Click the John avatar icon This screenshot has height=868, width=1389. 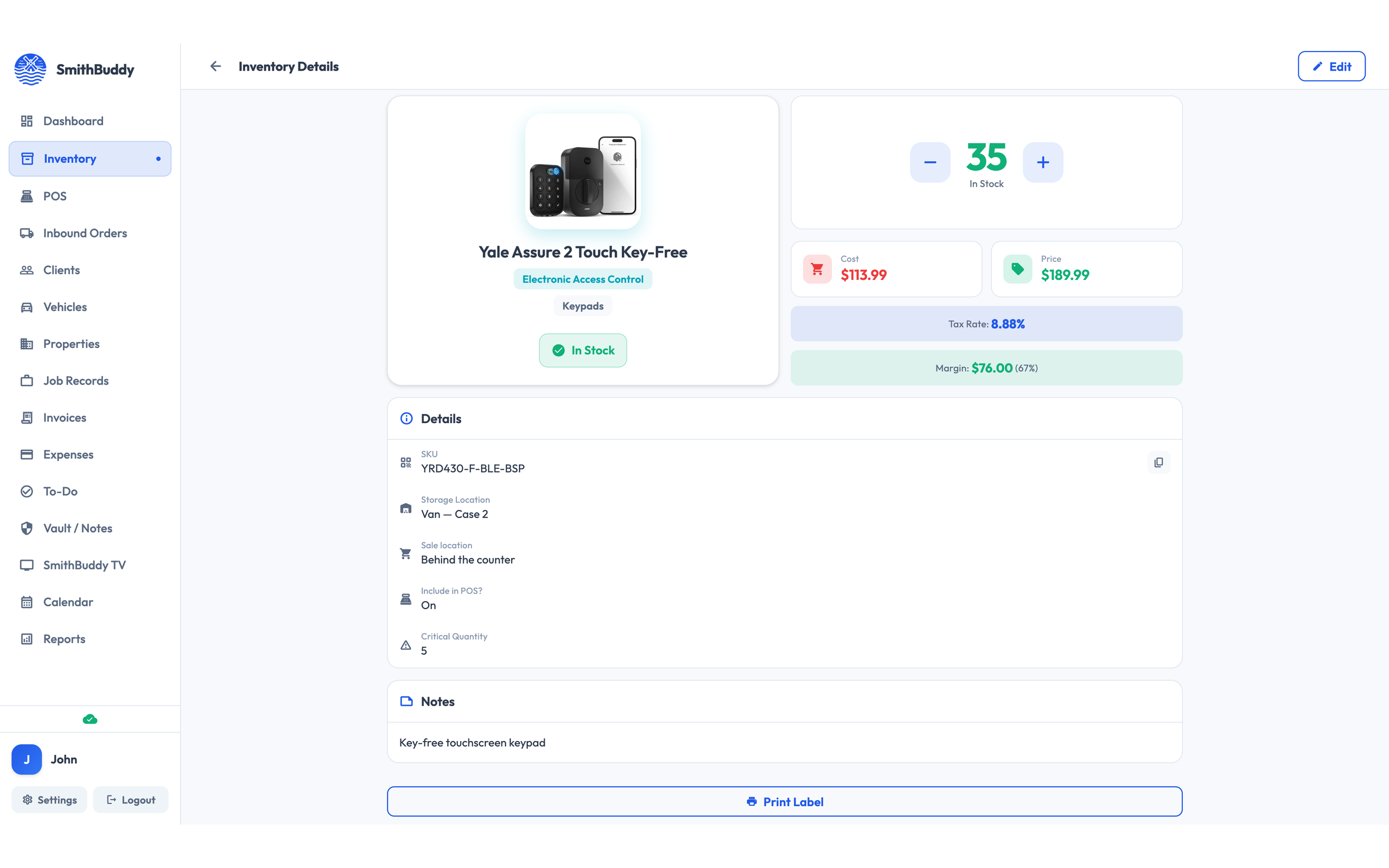[27, 759]
